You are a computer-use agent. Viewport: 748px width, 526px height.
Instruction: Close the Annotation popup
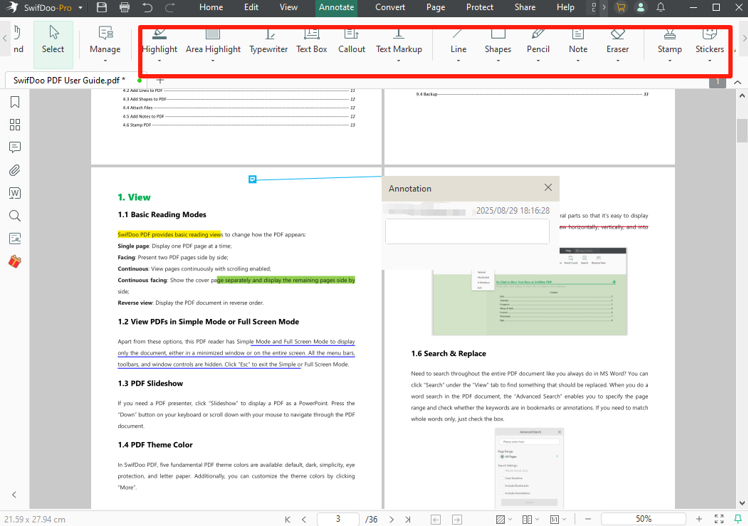[x=548, y=188]
